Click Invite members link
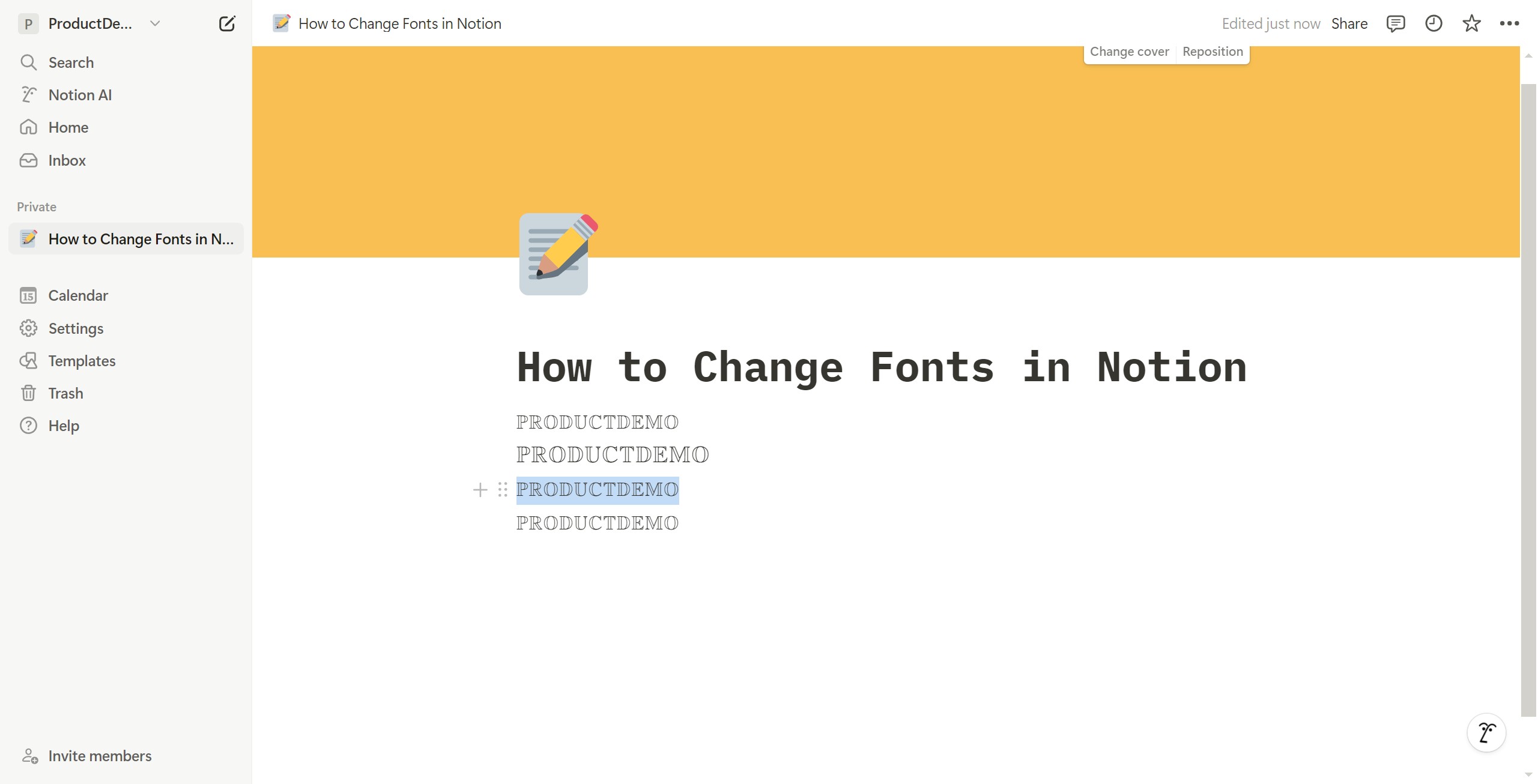Screen dimensions: 1538x784 pos(100,756)
